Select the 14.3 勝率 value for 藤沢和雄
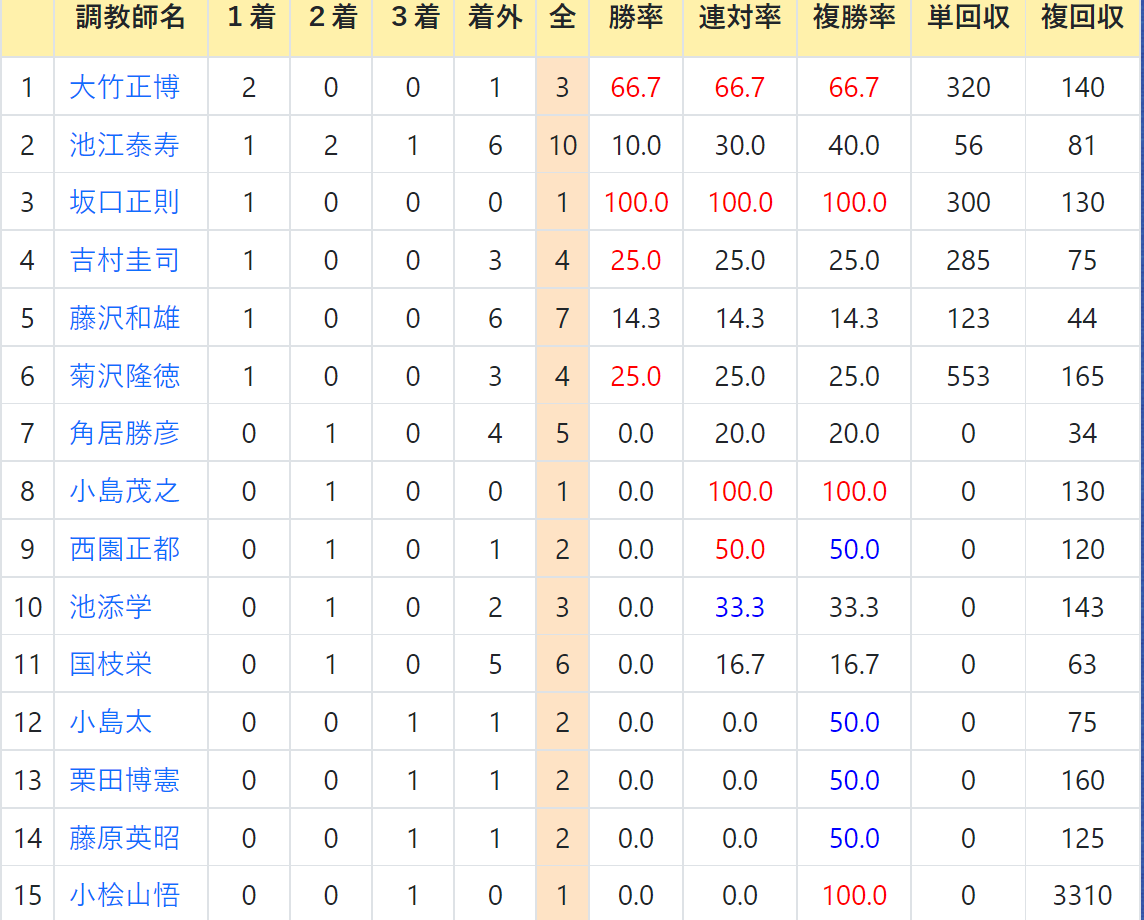This screenshot has height=920, width=1144. pos(635,319)
